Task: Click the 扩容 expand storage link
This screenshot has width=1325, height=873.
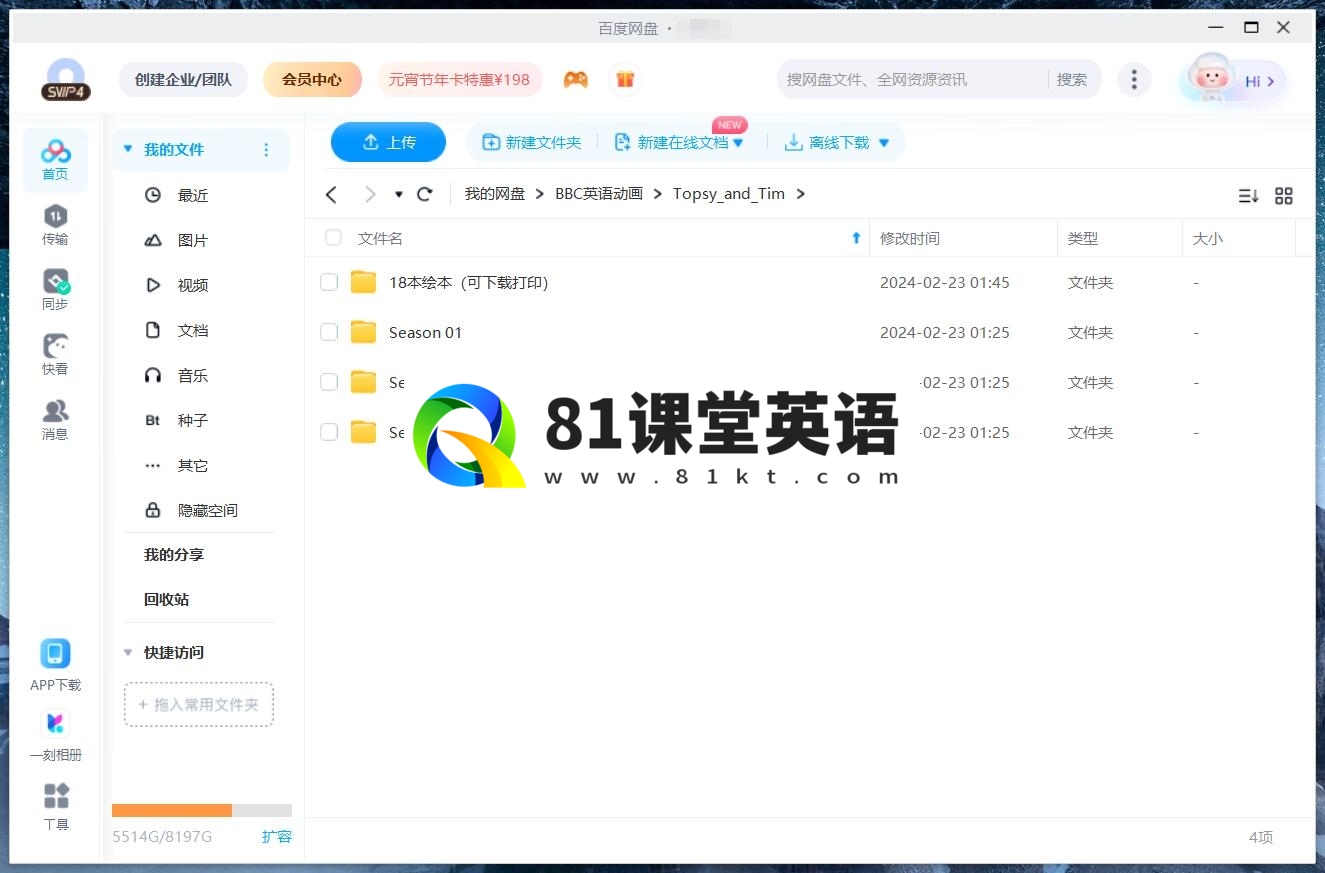Action: pos(277,836)
